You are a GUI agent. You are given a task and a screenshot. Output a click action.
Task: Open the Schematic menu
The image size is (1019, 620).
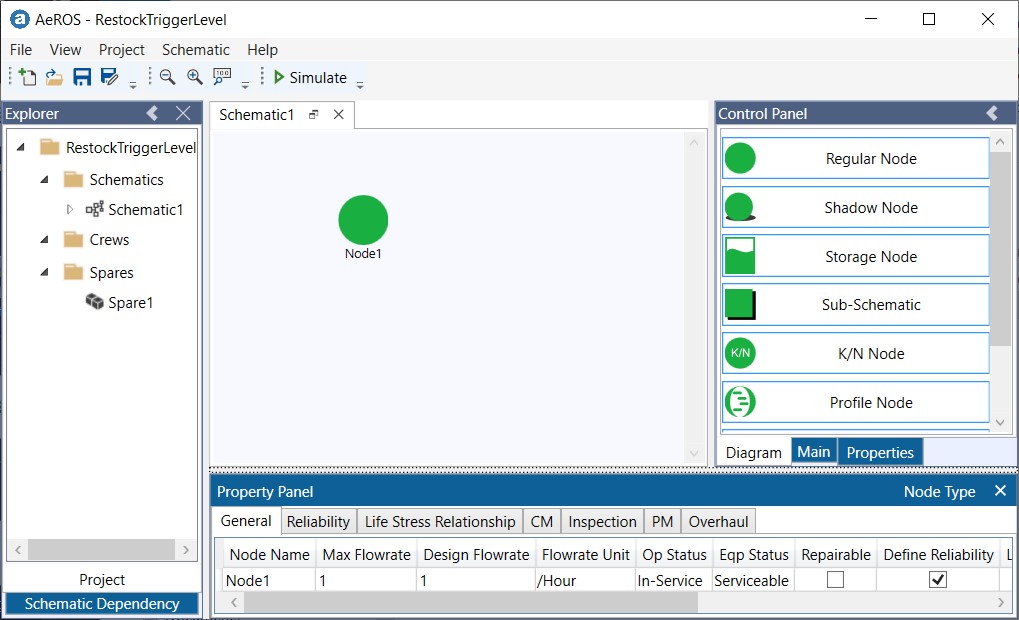click(x=195, y=49)
